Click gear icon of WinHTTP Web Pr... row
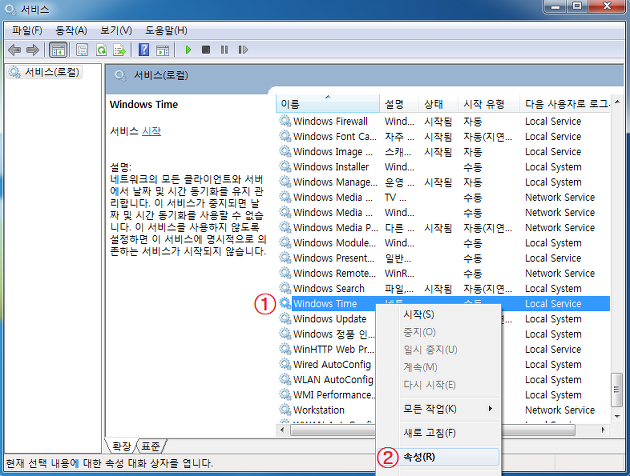 285,349
